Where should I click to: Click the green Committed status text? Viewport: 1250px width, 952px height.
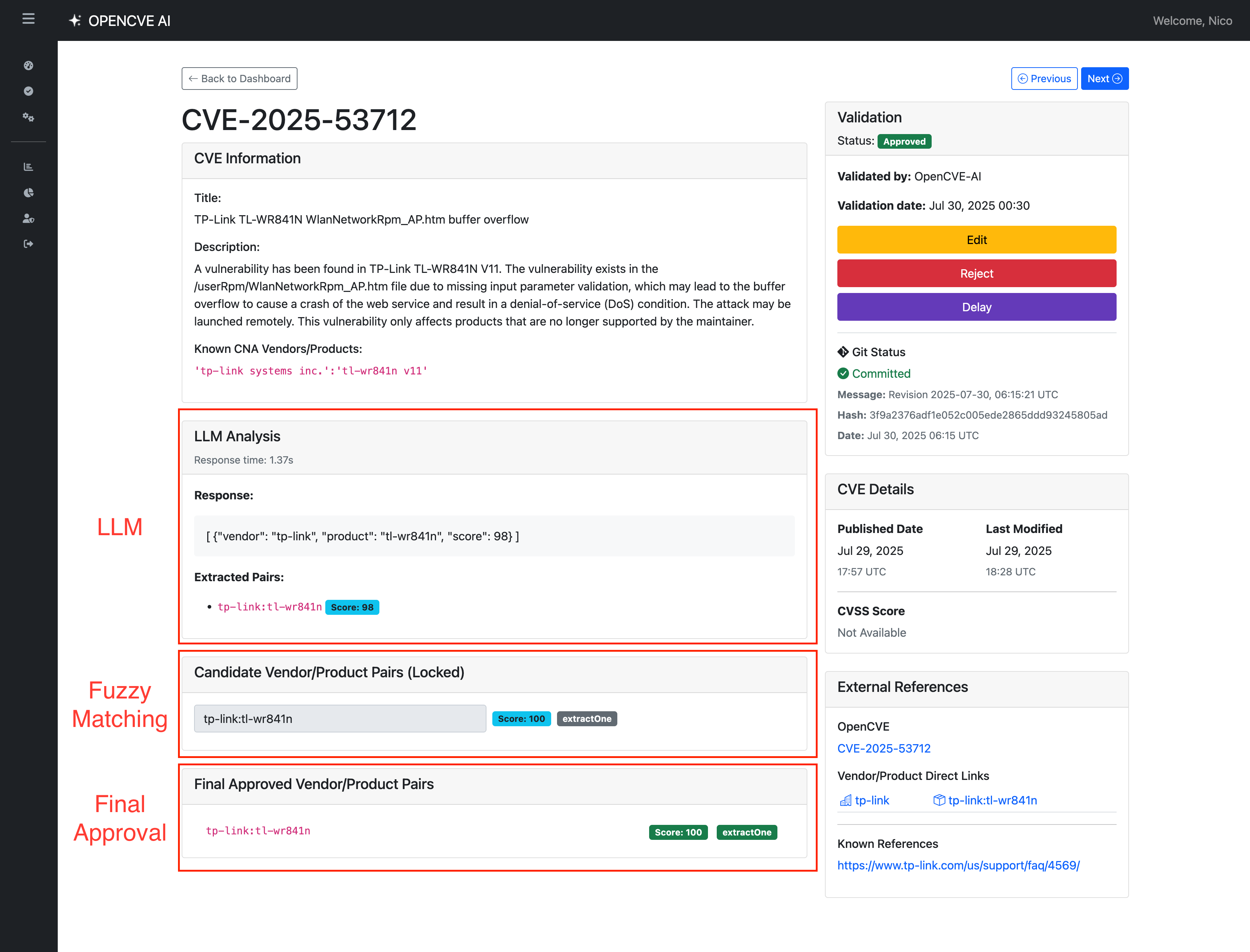tap(881, 373)
